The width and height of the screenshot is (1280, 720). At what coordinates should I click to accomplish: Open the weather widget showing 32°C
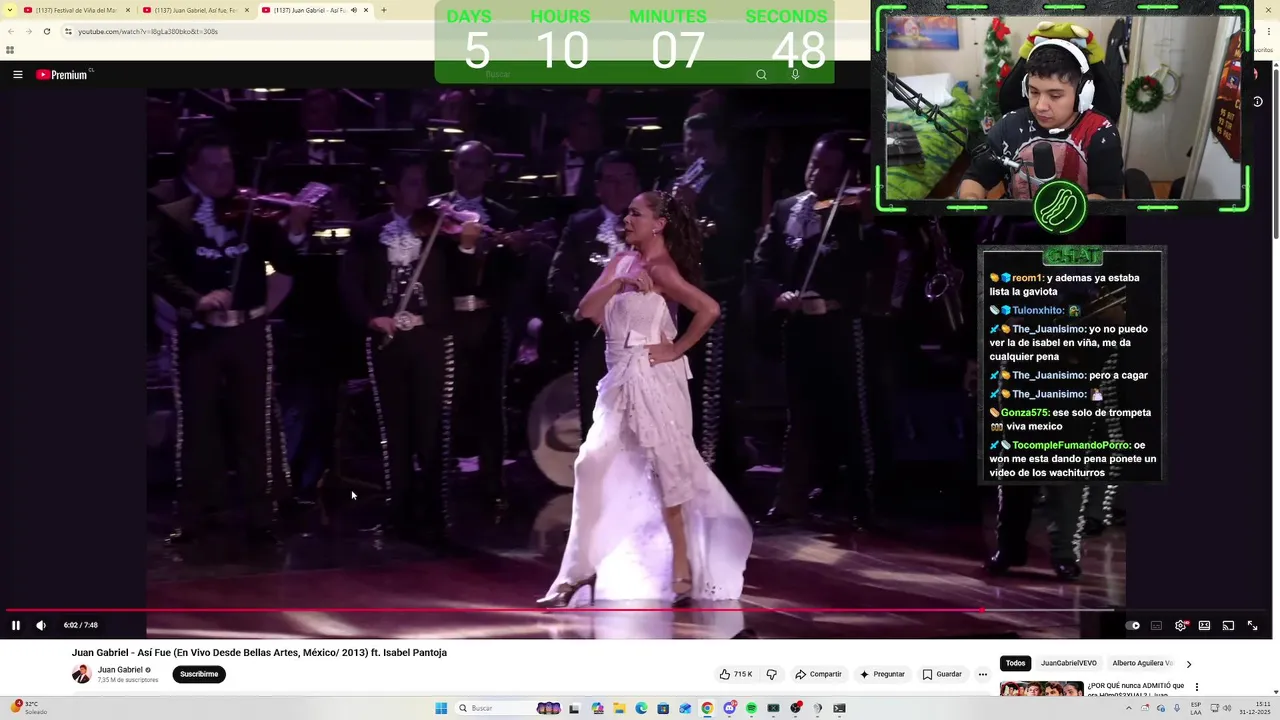coord(30,708)
